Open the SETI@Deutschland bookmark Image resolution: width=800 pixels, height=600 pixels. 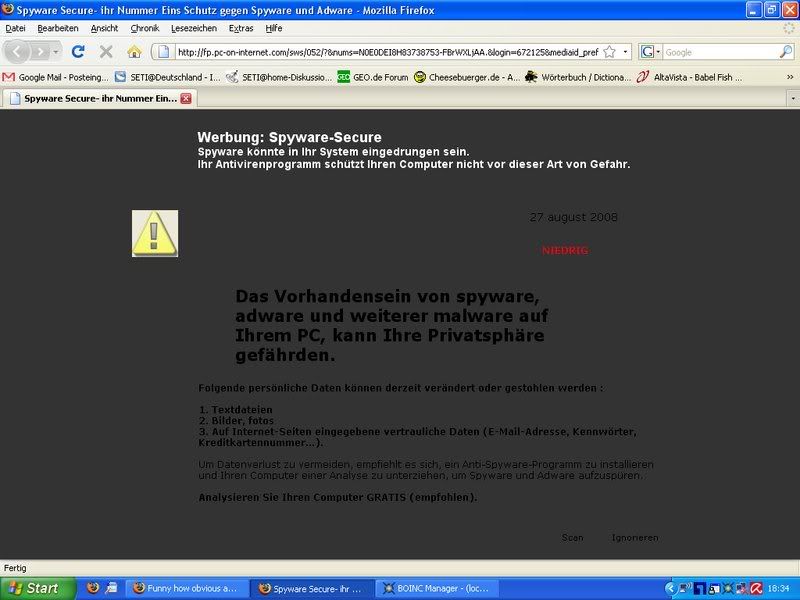pyautogui.click(x=167, y=77)
